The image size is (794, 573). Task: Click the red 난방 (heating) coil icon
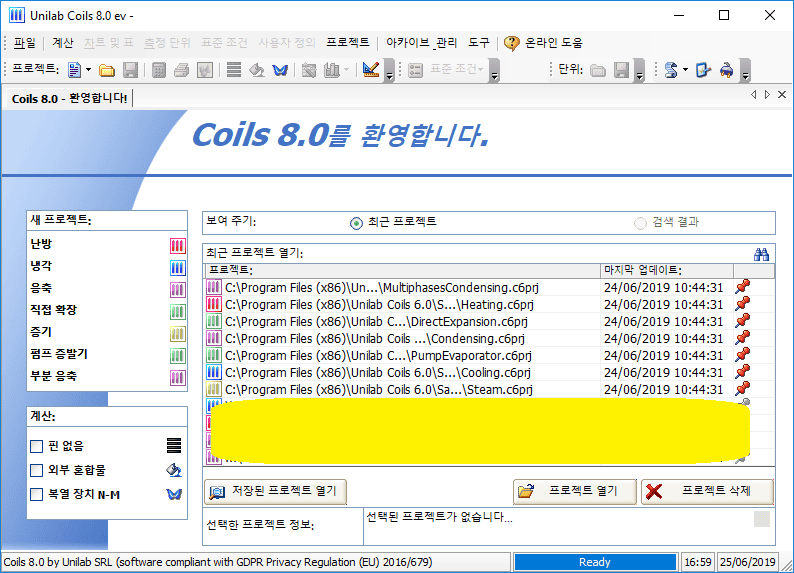[x=177, y=245]
